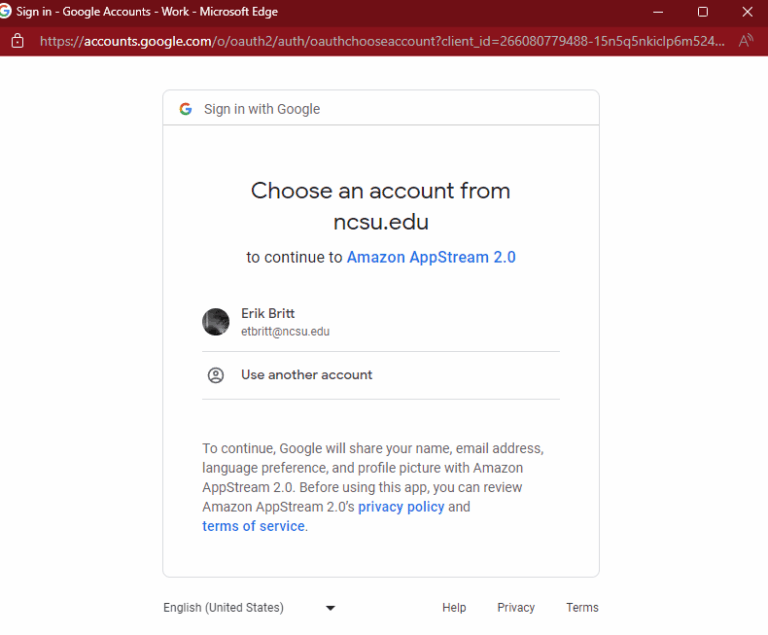Open the terms of service link
Screen dimensions: 768x635
point(254,526)
